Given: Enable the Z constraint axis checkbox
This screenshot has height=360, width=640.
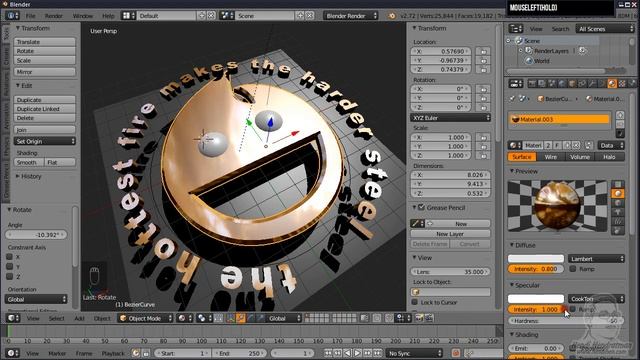Looking at the screenshot, I should pos(9,276).
